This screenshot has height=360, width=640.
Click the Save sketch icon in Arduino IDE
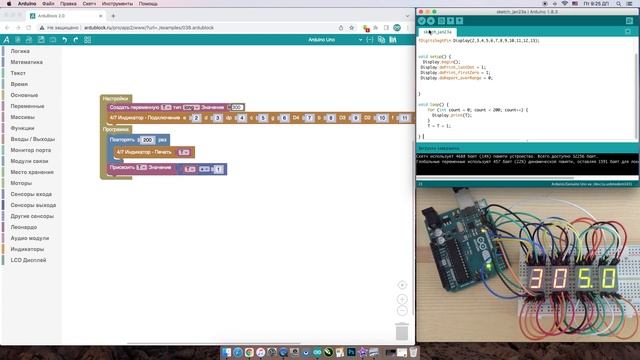click(x=459, y=20)
